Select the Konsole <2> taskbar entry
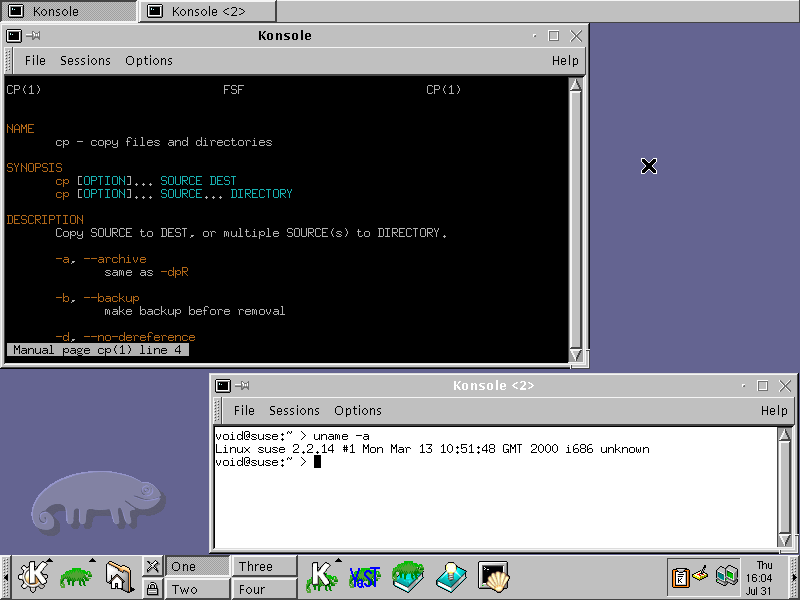 (208, 11)
